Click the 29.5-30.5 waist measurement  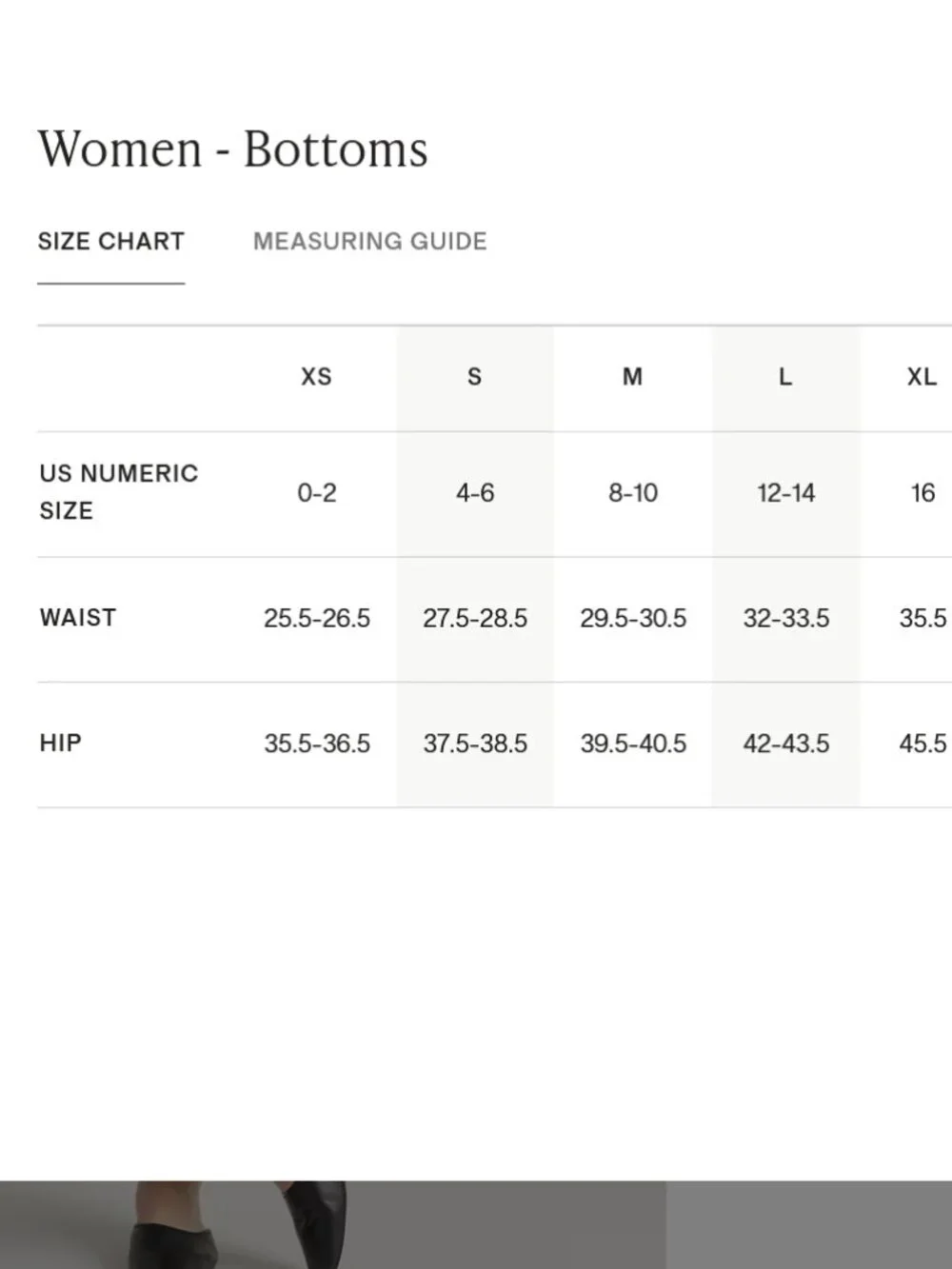[x=633, y=619]
